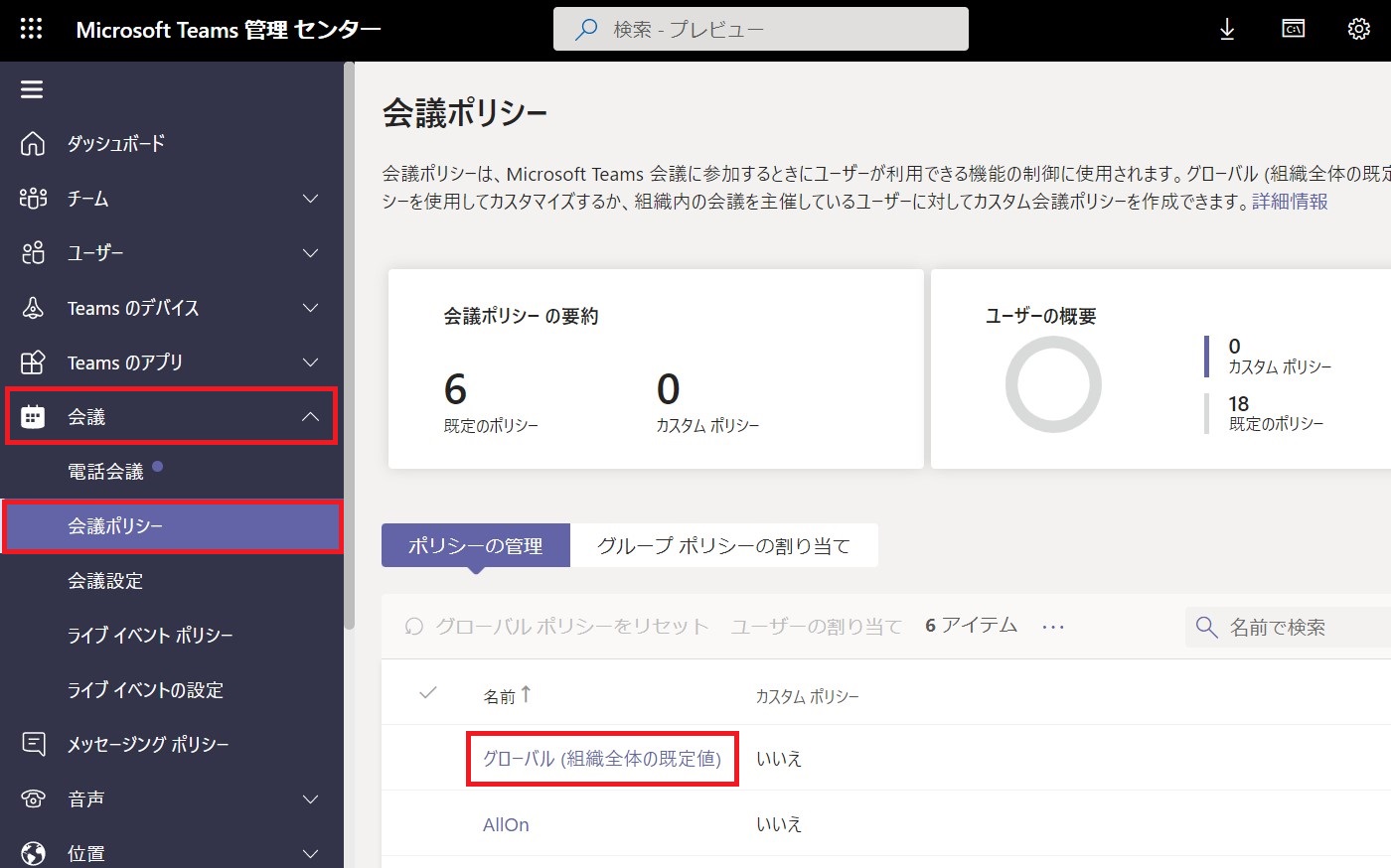Click the Teams のデバイス icon
The width and height of the screenshot is (1391, 868).
33,308
